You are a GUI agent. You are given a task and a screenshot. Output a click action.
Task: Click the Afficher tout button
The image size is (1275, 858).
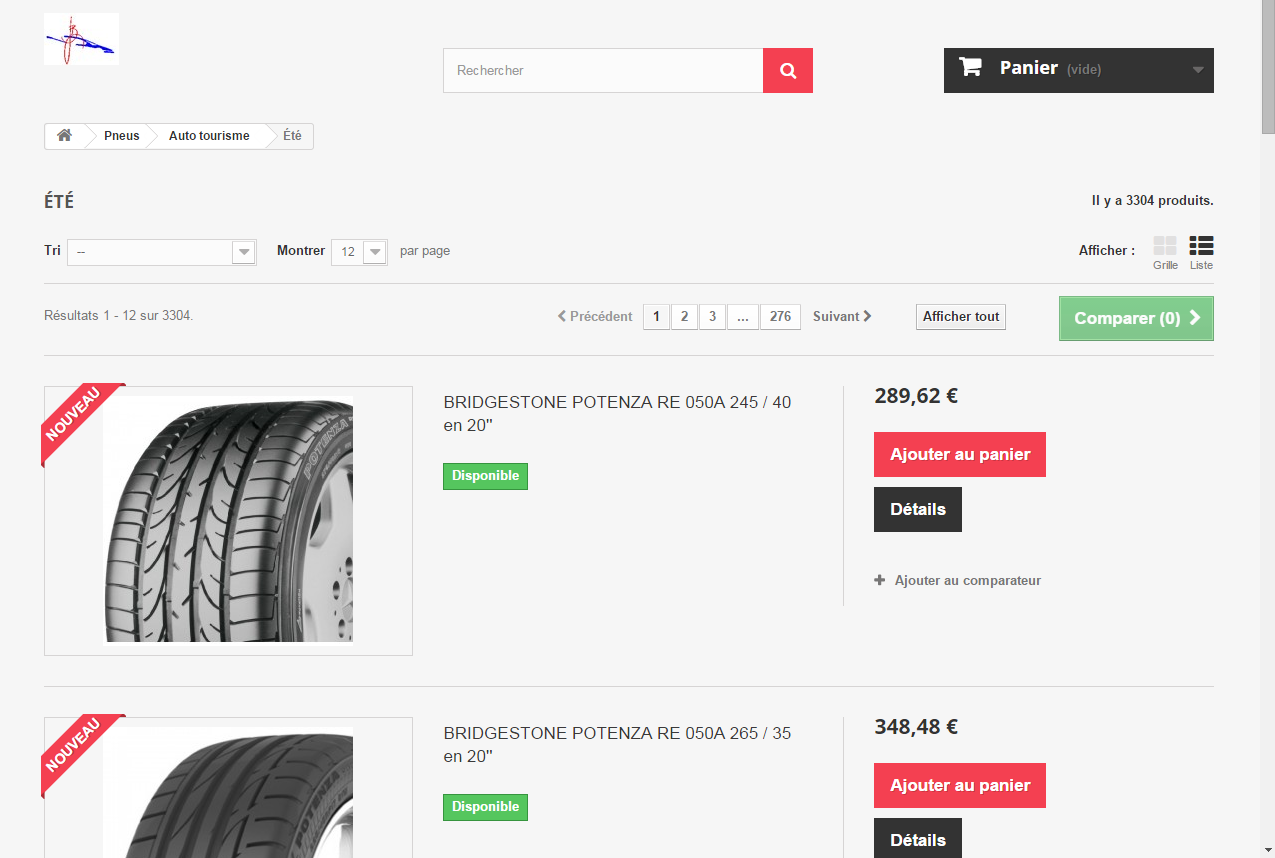tap(961, 317)
